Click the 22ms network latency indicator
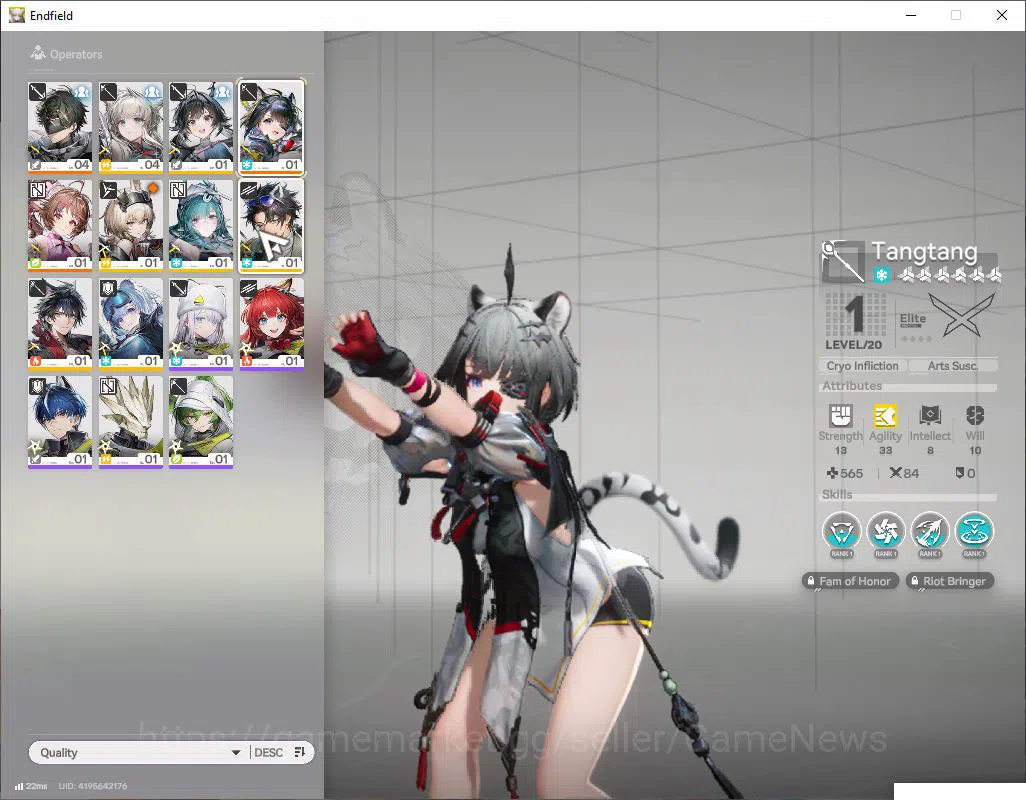 (31, 786)
